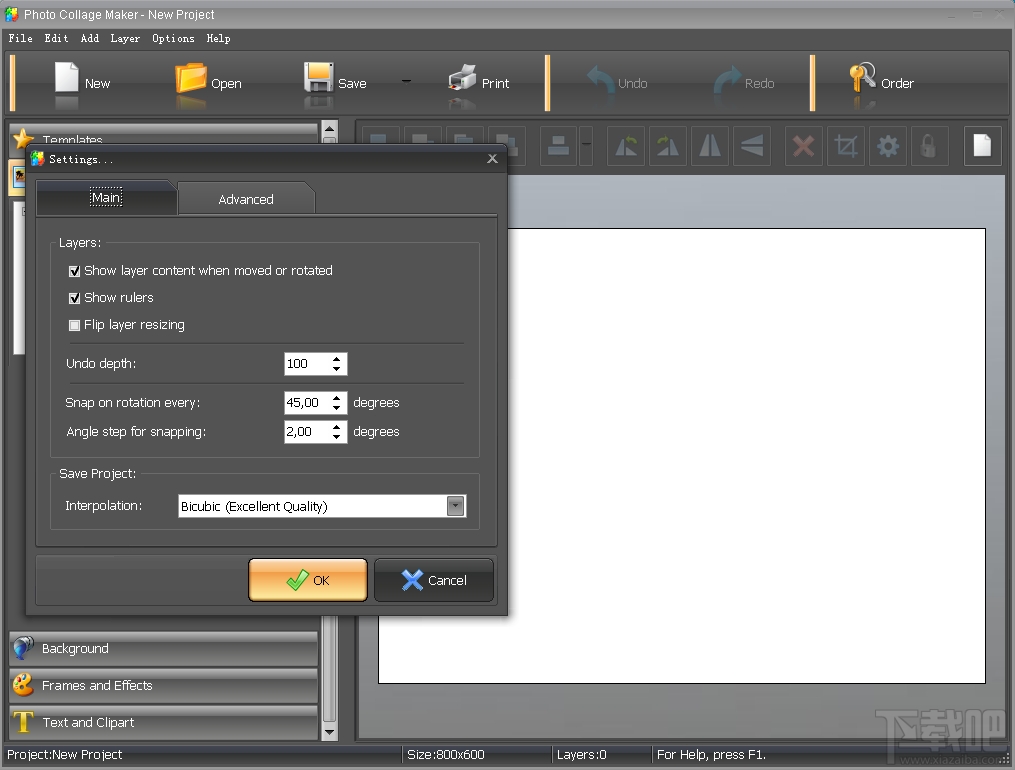Enable Flip layer resizing
This screenshot has width=1015, height=770.
pyautogui.click(x=74, y=325)
